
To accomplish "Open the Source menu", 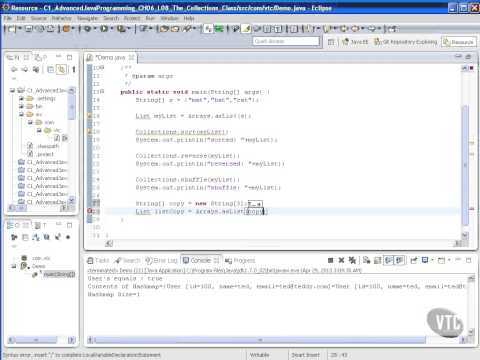I will [39, 18].
